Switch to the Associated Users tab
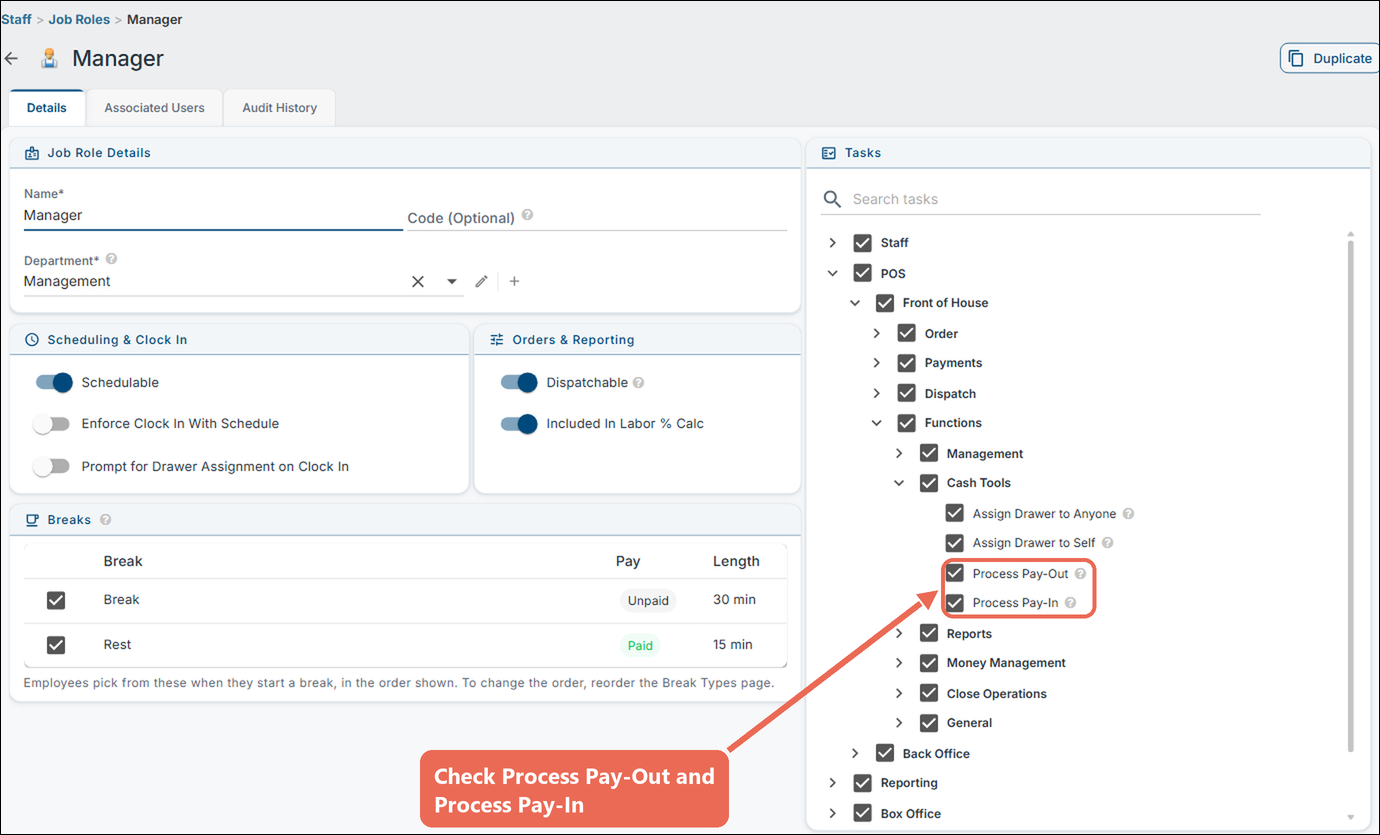1380x835 pixels. (154, 108)
